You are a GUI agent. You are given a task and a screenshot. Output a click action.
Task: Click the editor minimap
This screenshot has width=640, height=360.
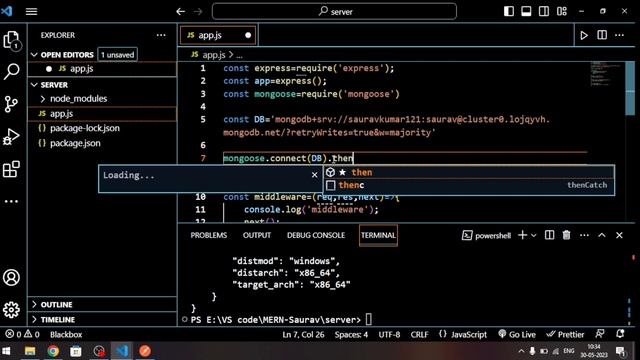606,74
